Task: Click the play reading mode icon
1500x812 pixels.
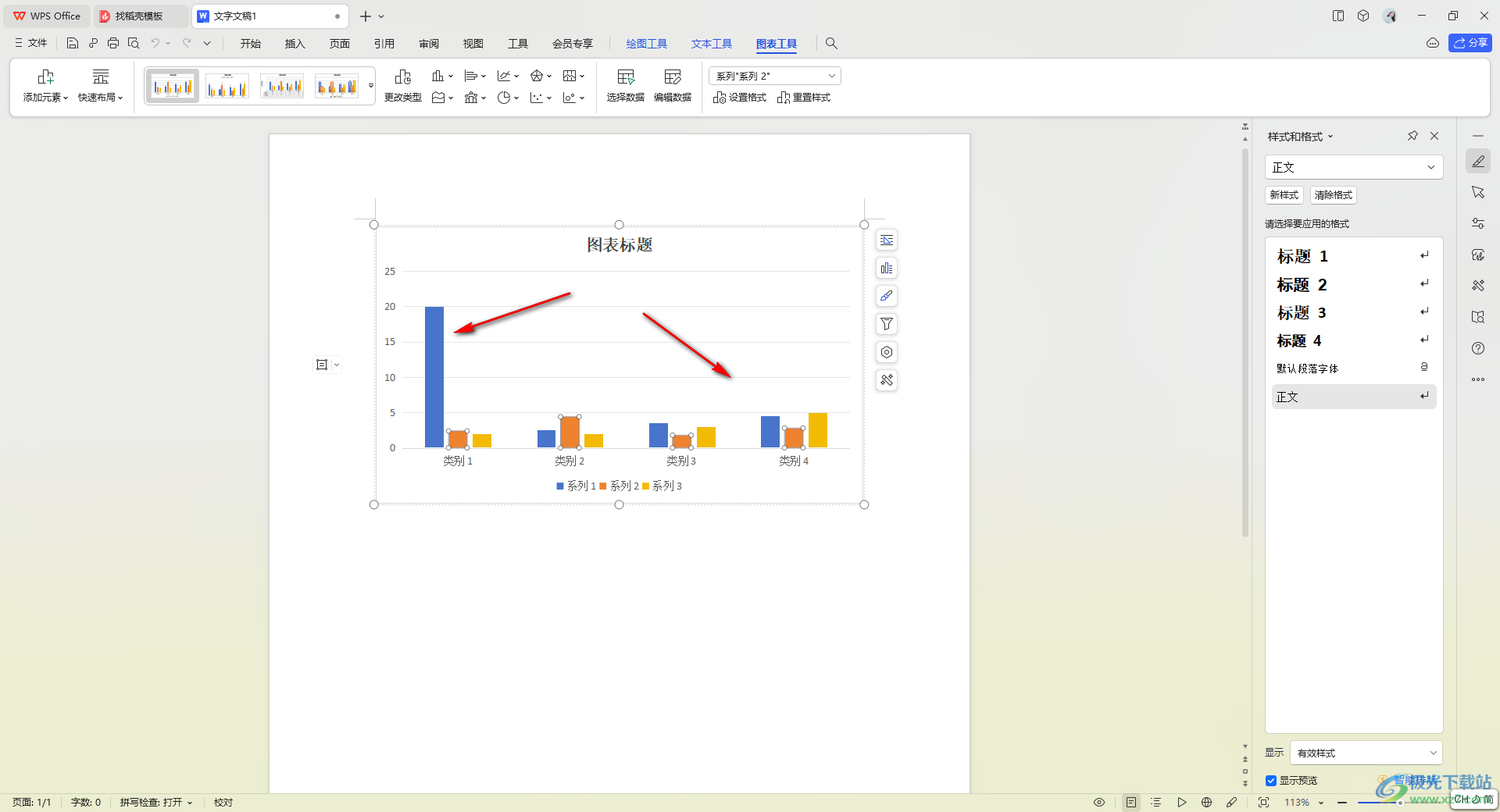Action: coord(1182,803)
